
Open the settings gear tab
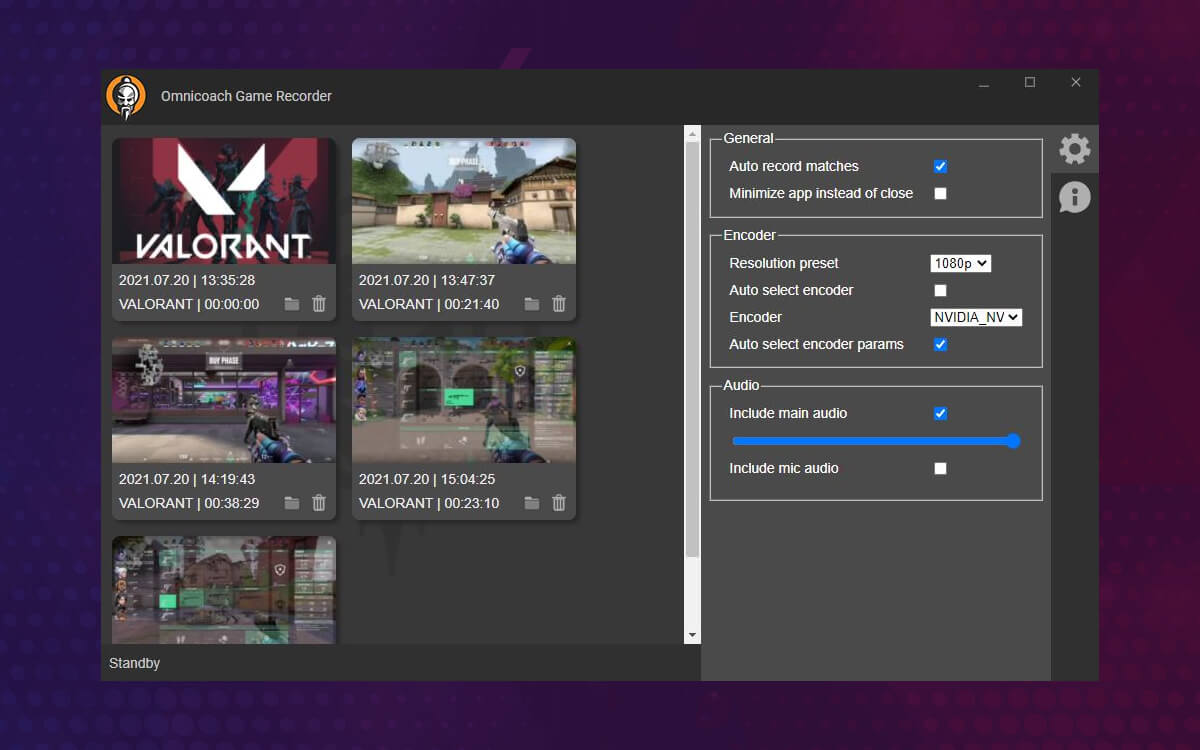tap(1075, 149)
